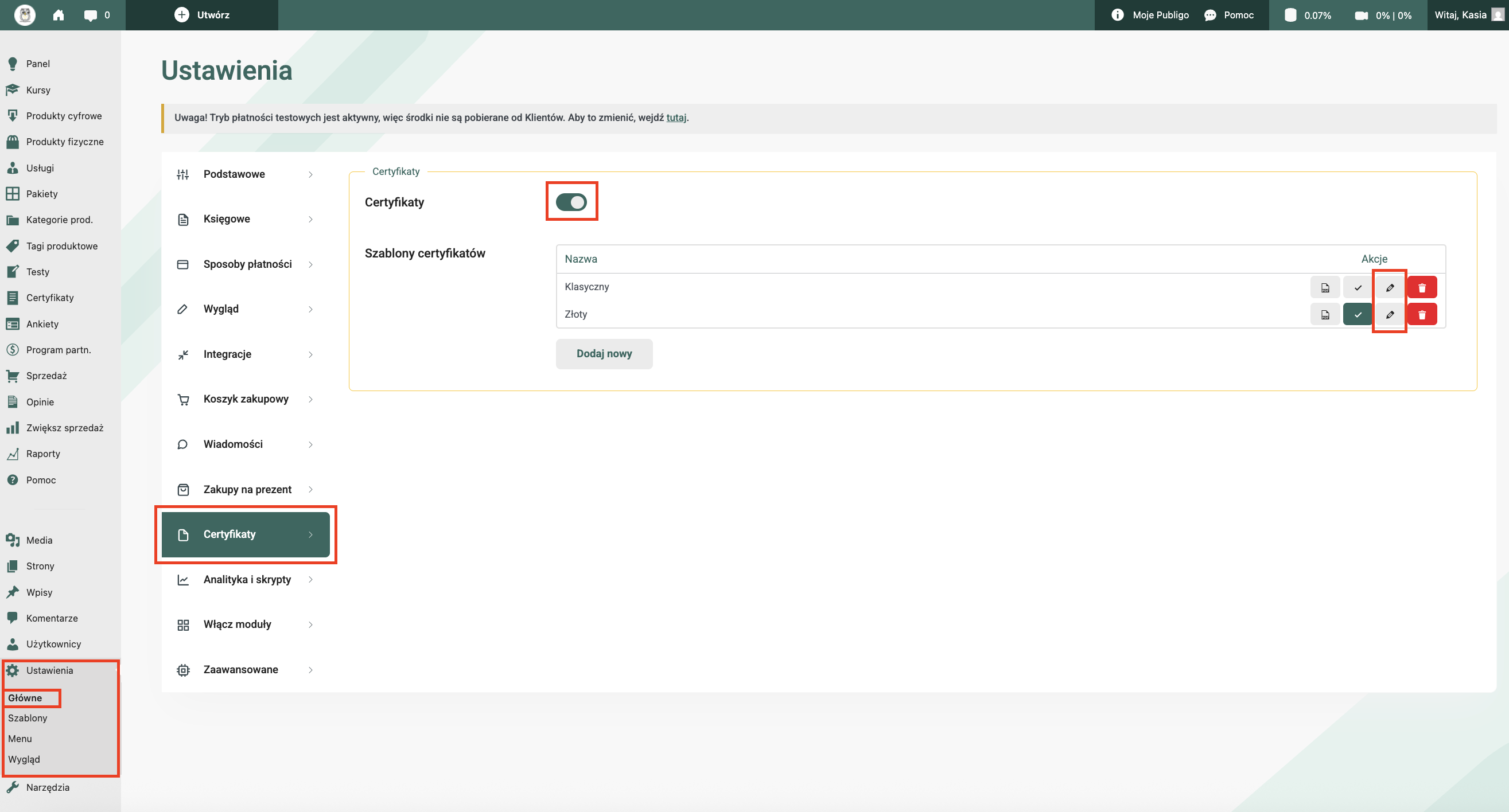
Task: Open Kursy in the left sidebar
Action: 38,89
